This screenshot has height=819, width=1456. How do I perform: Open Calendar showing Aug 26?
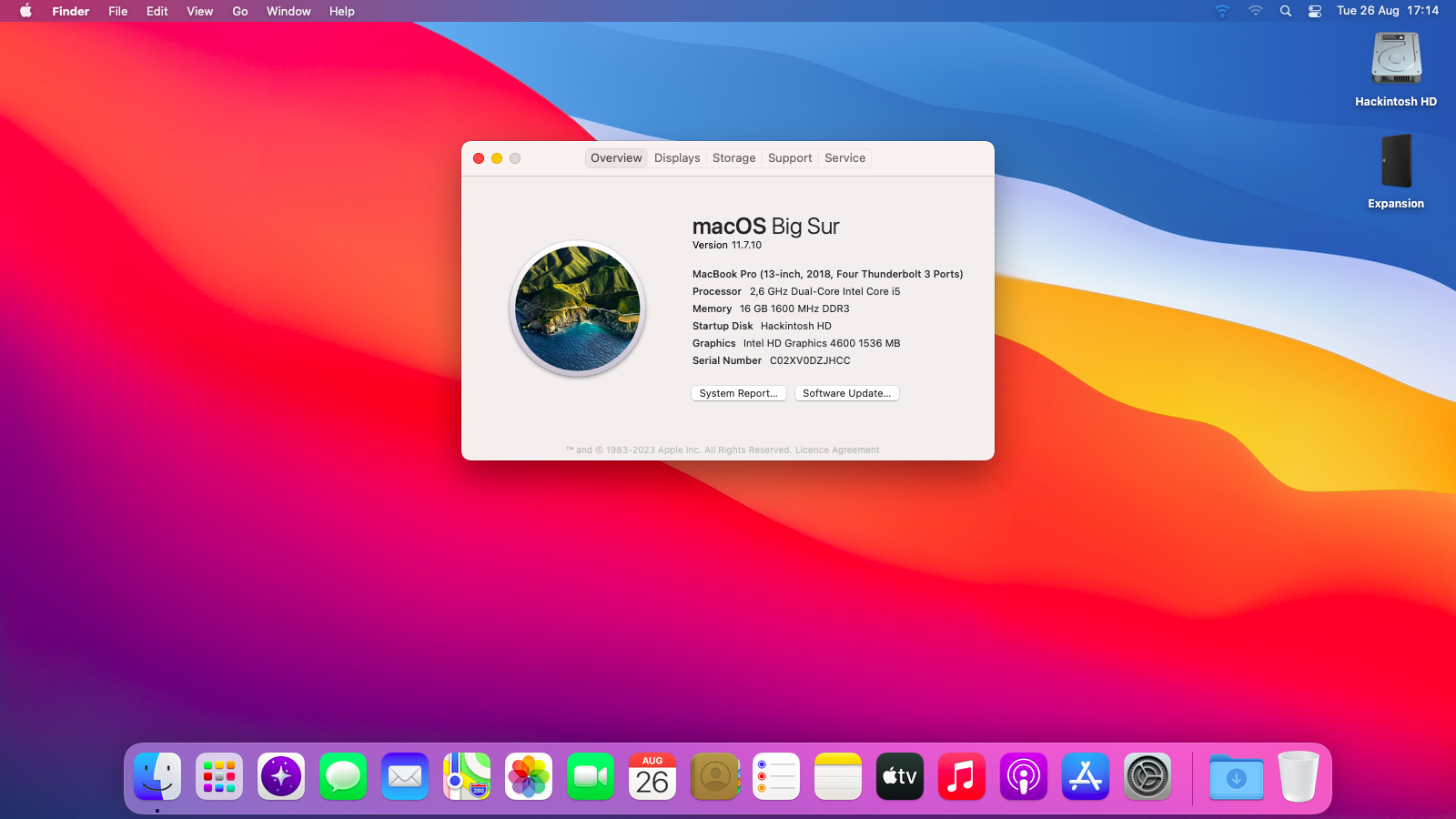[652, 776]
